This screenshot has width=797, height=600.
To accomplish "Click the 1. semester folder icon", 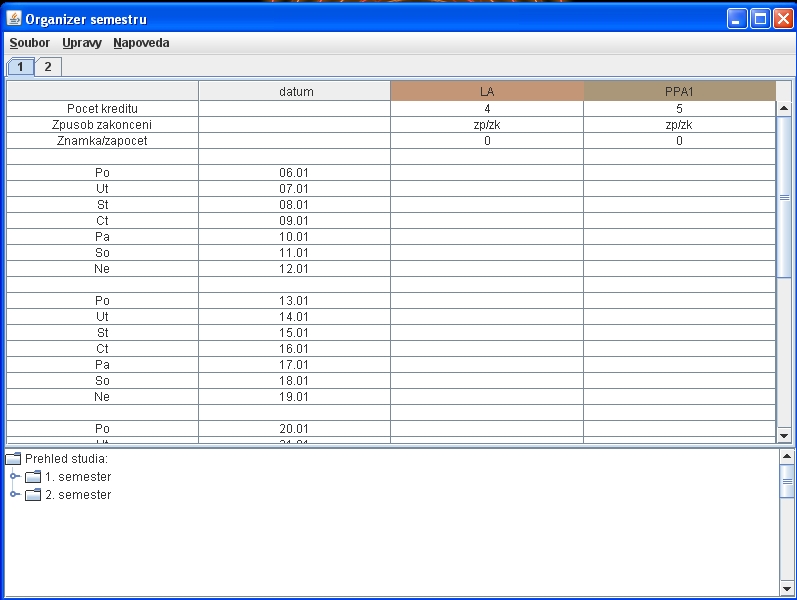I will point(33,477).
